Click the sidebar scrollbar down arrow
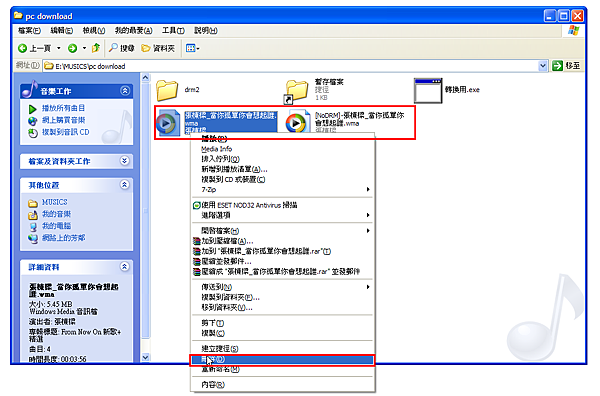The image size is (600, 396). (x=145, y=357)
